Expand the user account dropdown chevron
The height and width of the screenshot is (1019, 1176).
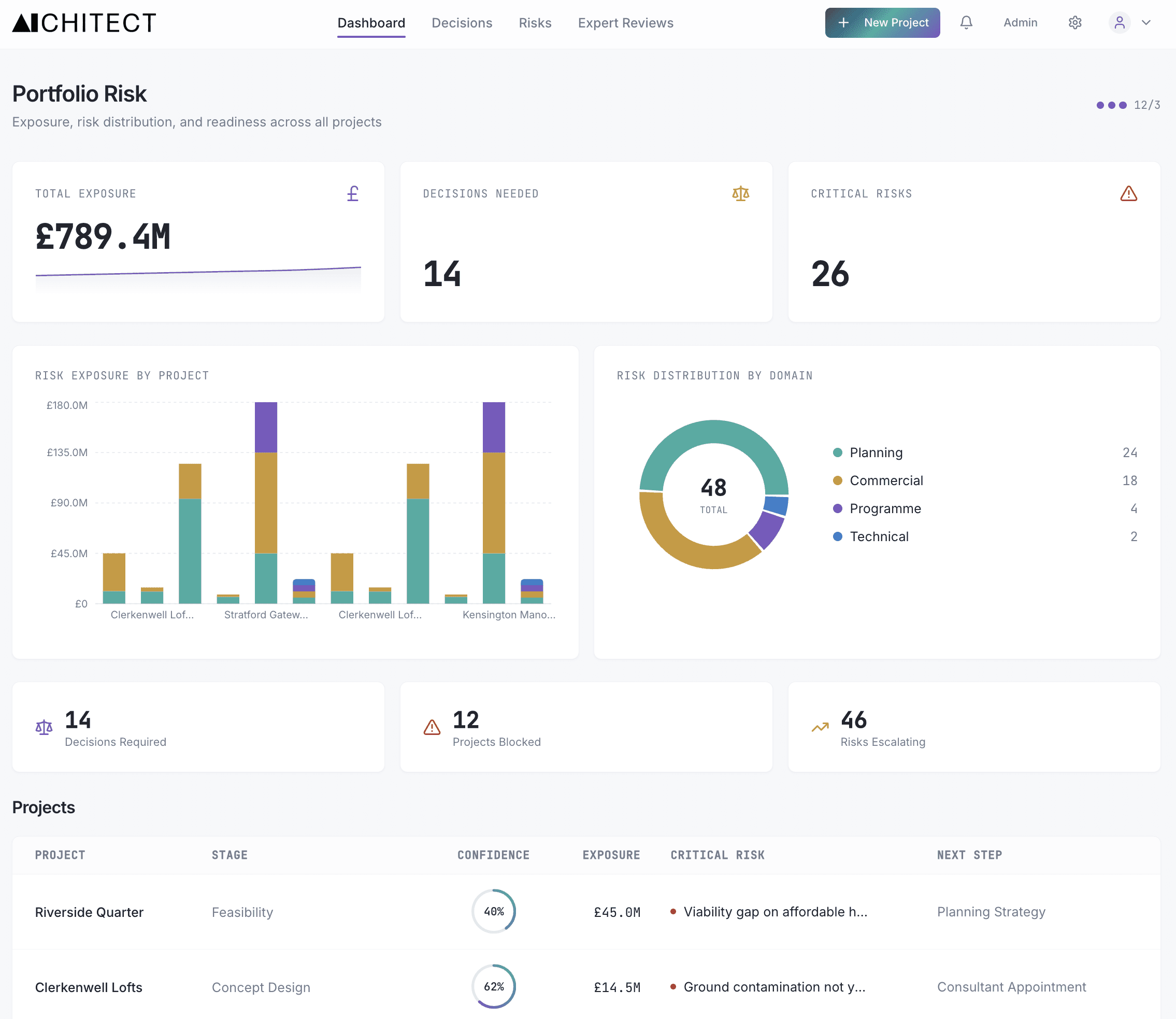click(x=1146, y=23)
